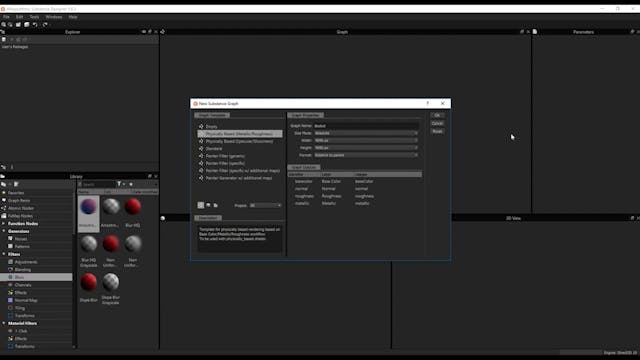Open the Help menu
The width and height of the screenshot is (640, 360).
tap(73, 17)
